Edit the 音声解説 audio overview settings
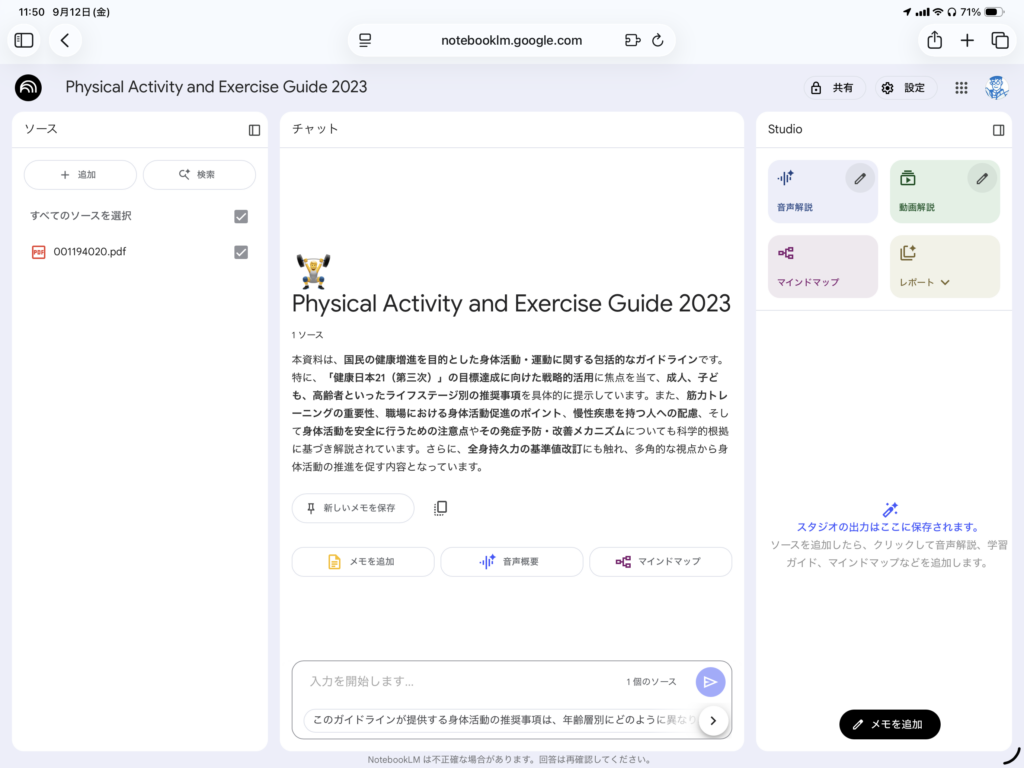Viewport: 1024px width, 768px height. pyautogui.click(x=859, y=179)
